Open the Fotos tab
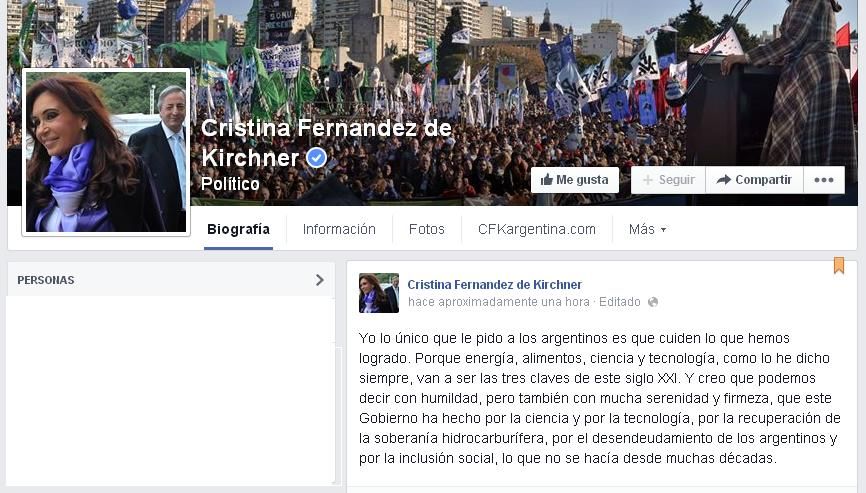This screenshot has height=493, width=866. (426, 229)
